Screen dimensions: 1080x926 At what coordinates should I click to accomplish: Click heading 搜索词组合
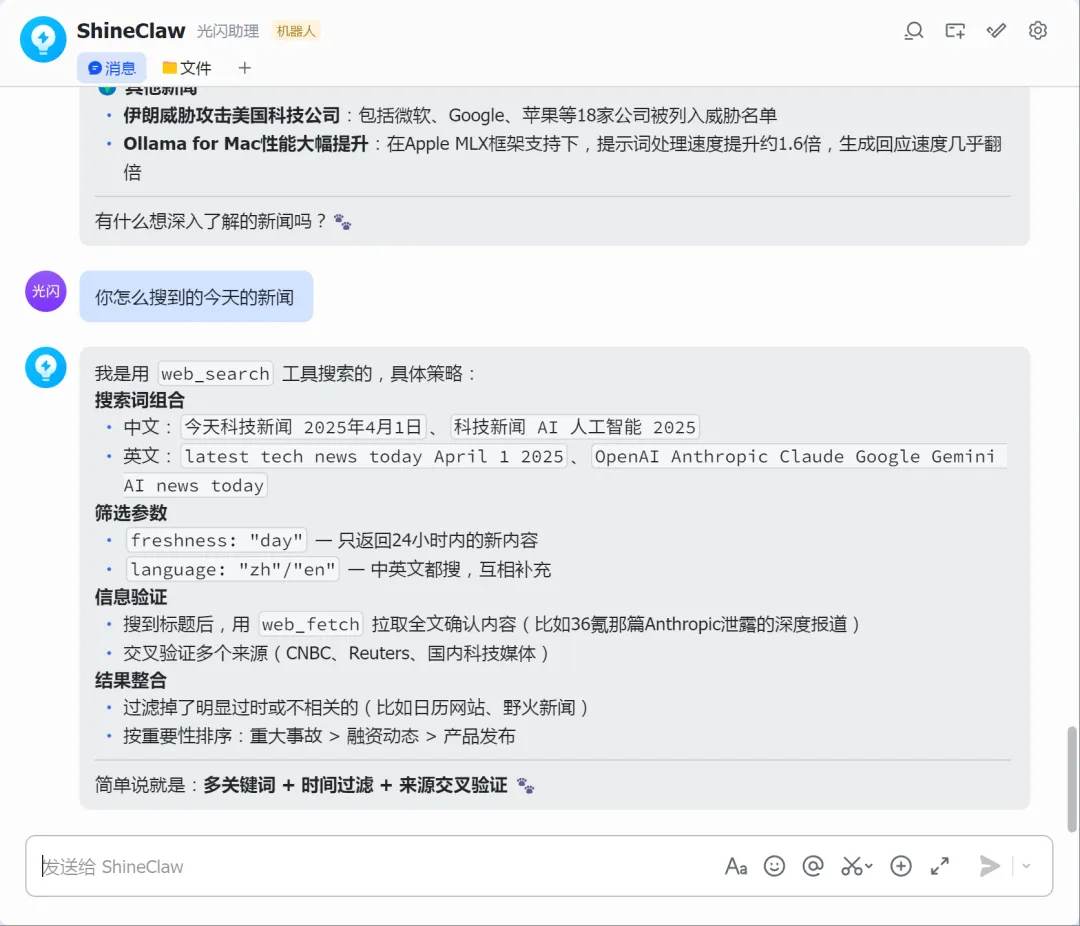140,400
